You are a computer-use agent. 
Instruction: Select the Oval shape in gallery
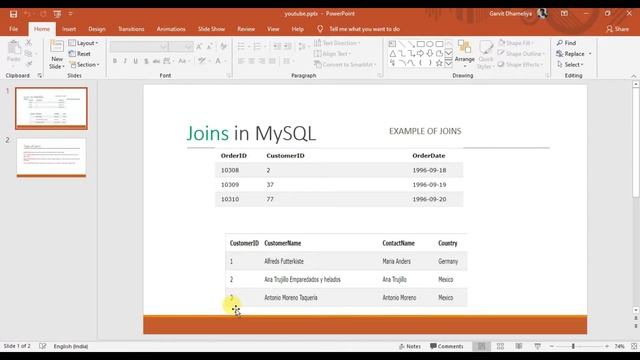tap(430, 44)
